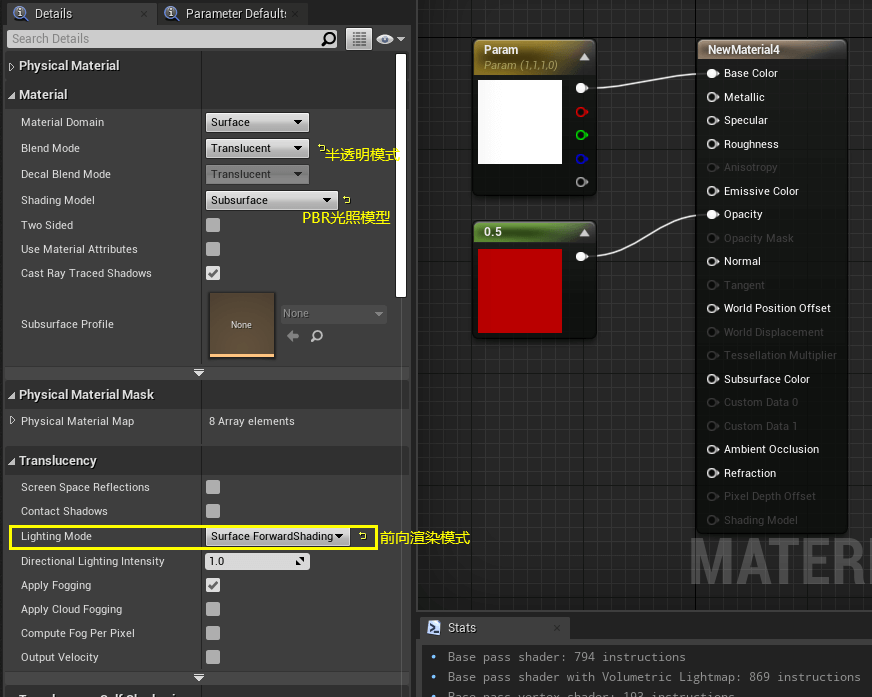Select the Param node white color preview
This screenshot has height=697, width=872.
coord(520,122)
